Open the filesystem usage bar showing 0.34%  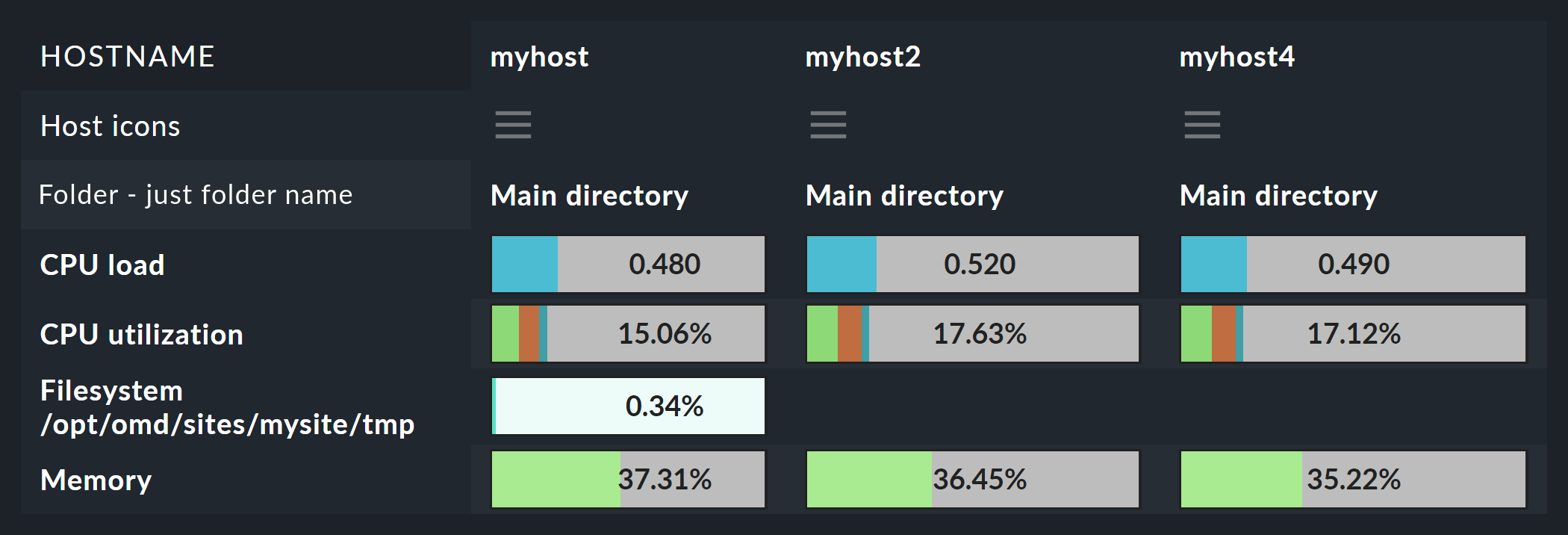(x=628, y=406)
